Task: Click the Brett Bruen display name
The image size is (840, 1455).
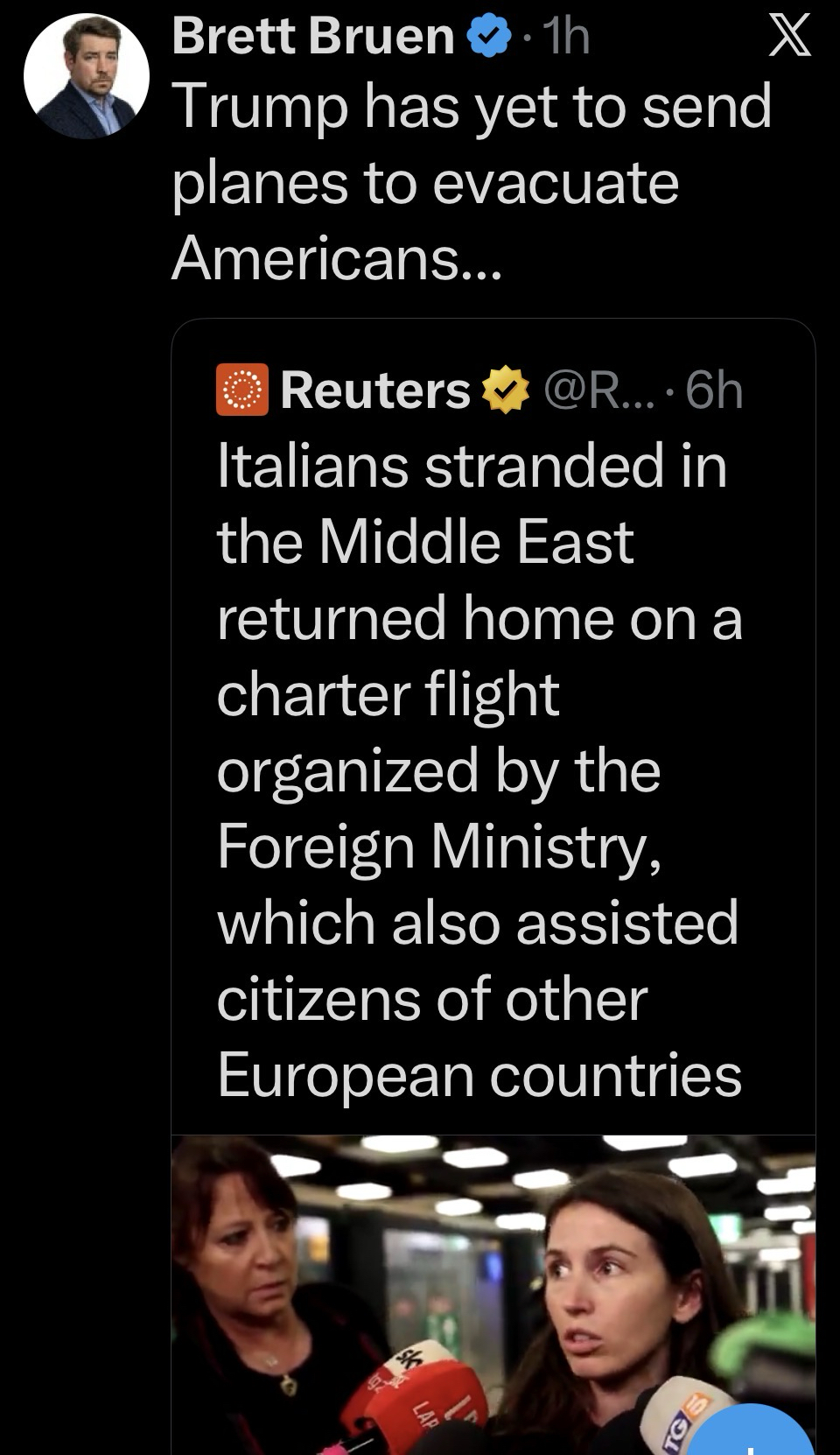Action: 313,37
